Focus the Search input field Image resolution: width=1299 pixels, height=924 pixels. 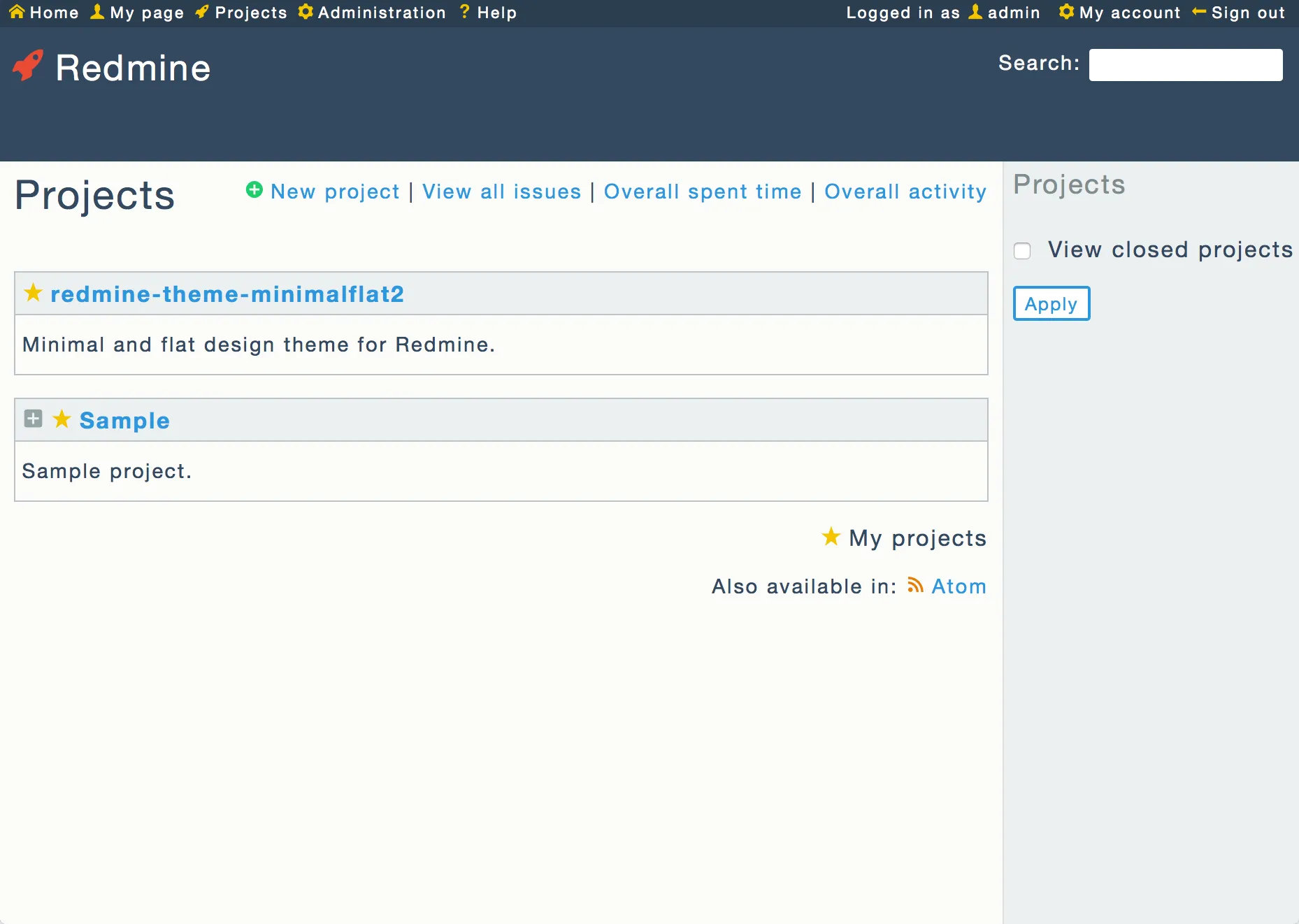coord(1185,65)
